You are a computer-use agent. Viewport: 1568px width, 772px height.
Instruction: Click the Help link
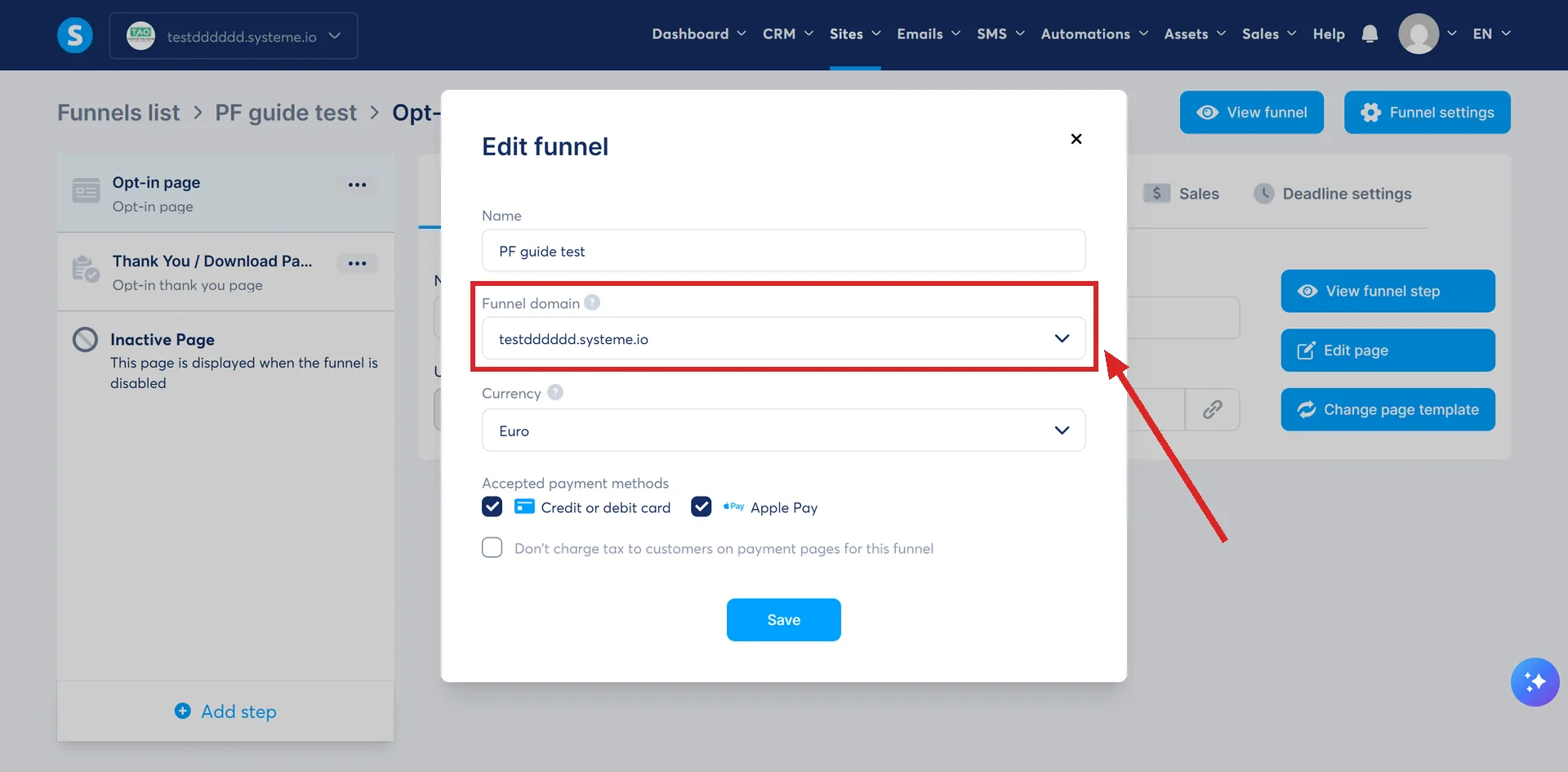(x=1329, y=34)
